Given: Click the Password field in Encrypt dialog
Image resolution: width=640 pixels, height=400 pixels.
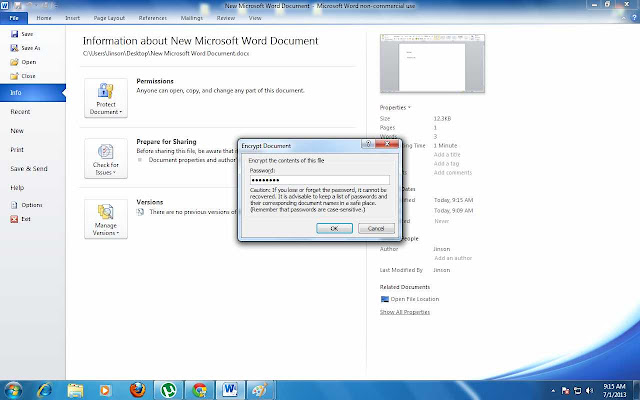Looking at the screenshot, I should pyautogui.click(x=320, y=180).
